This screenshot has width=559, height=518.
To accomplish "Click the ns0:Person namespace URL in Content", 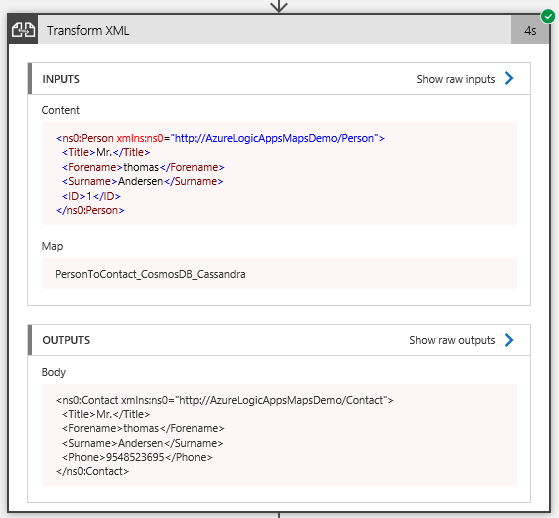I will [x=274, y=138].
